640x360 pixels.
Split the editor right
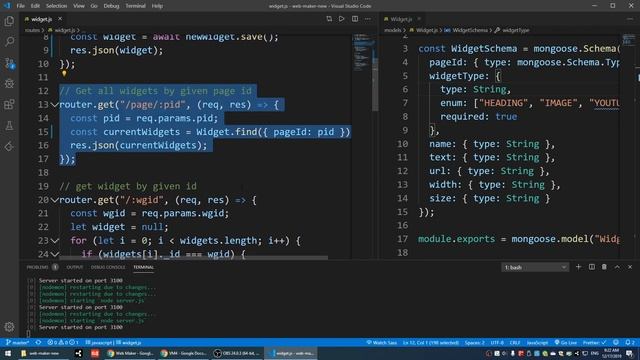pyautogui.click(x=355, y=19)
